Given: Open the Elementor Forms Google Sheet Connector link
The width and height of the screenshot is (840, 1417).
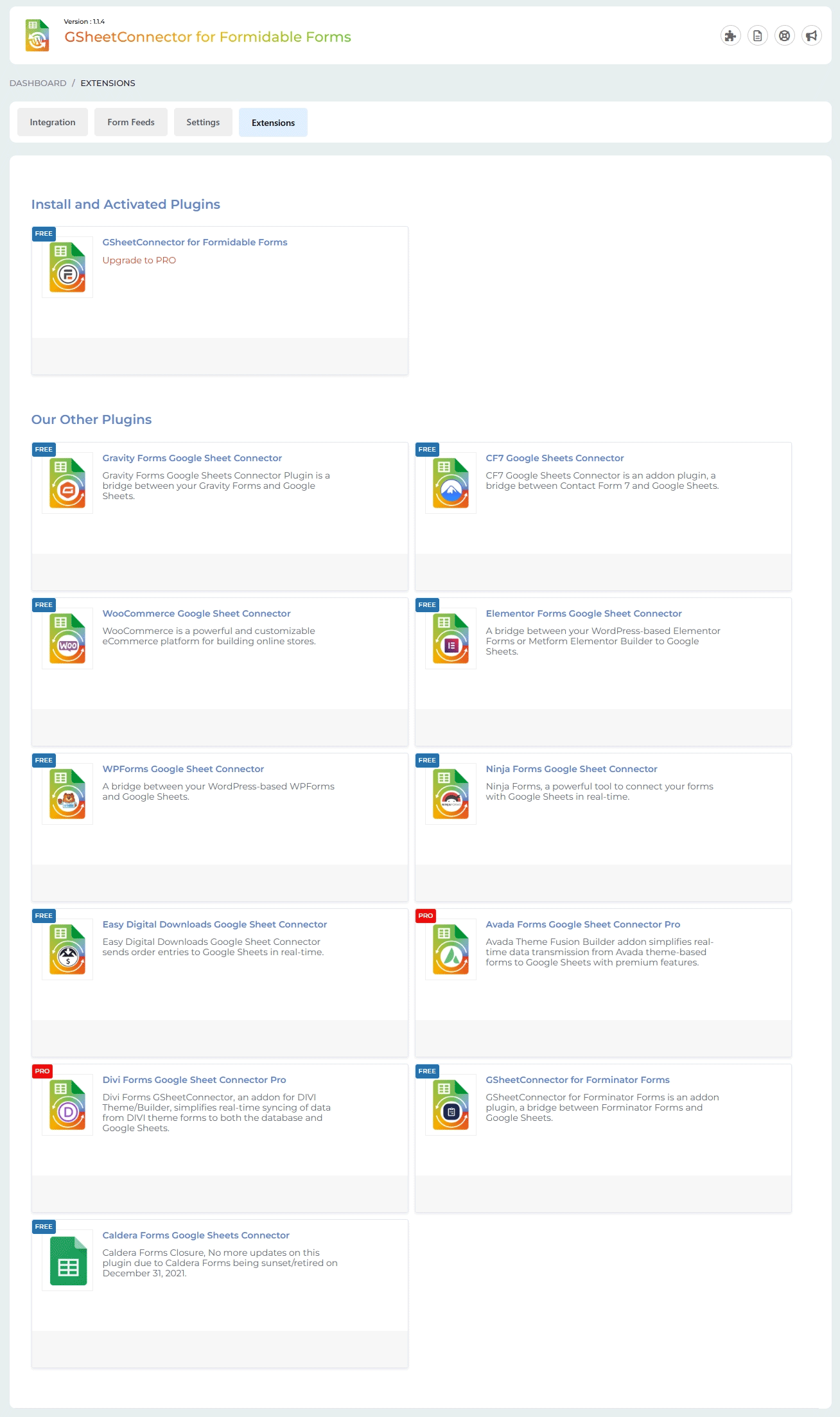Looking at the screenshot, I should click(584, 613).
